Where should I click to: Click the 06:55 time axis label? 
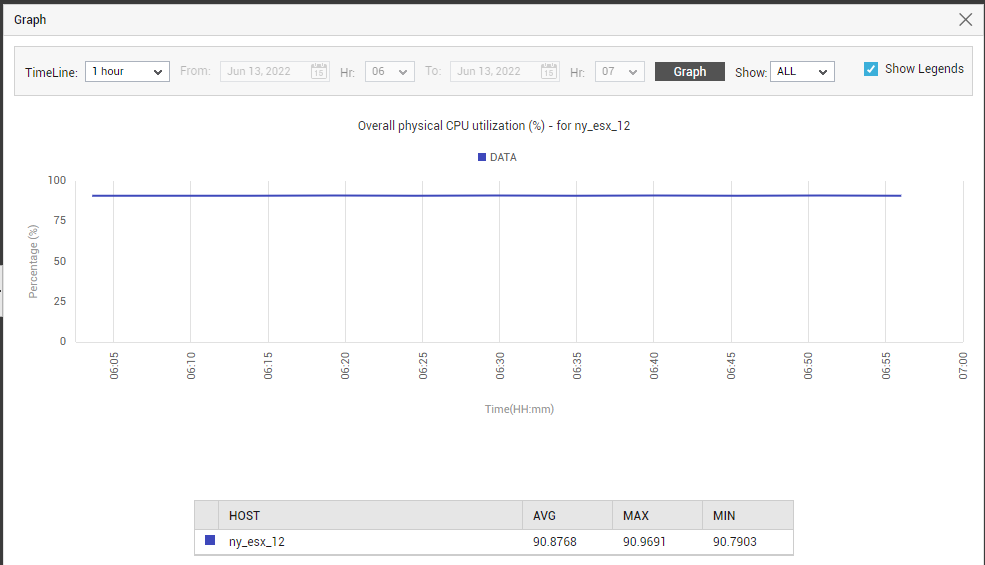click(x=886, y=366)
